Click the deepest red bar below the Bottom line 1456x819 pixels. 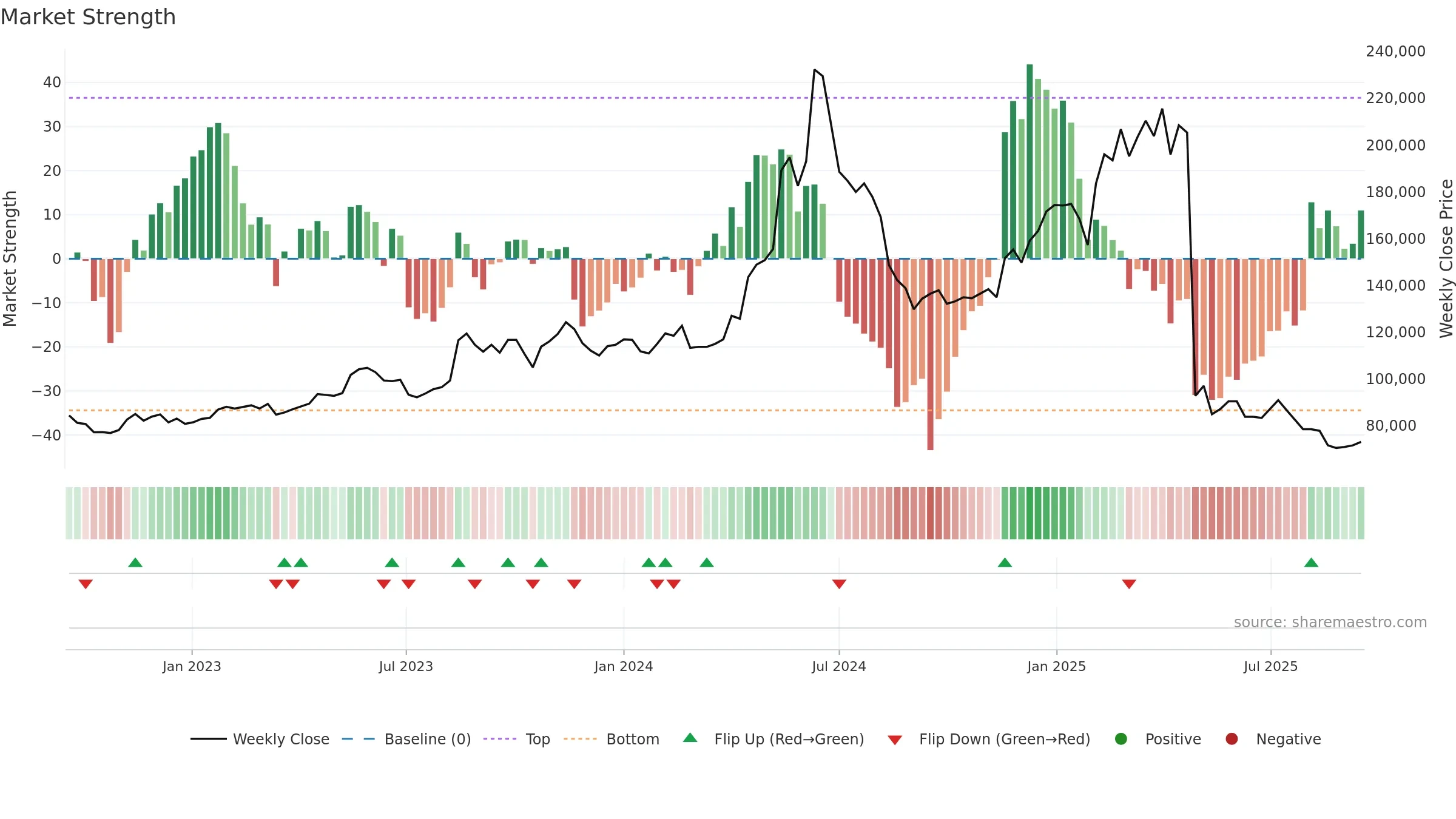(930, 354)
